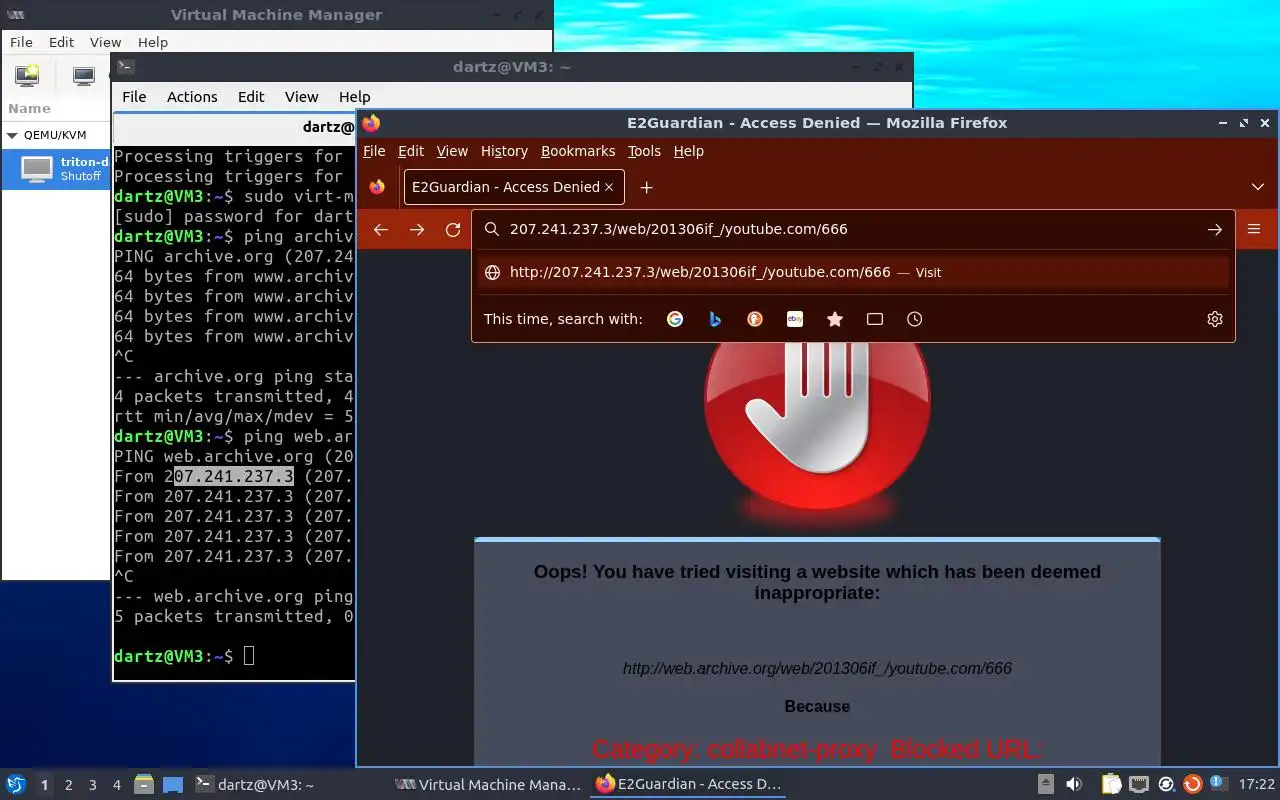Click the blocked URL web.archive.org text
The image size is (1280, 800).
817,668
